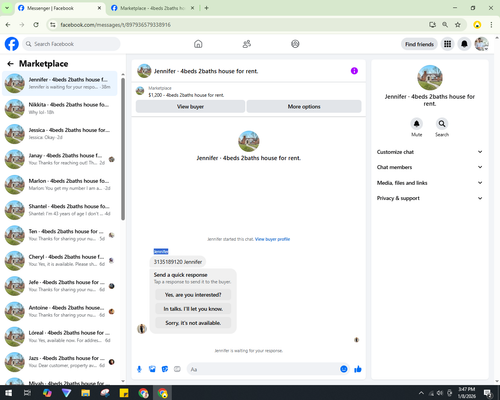Image resolution: width=500 pixels, height=400 pixels.
Task: Open Marlon conversation in chat list
Action: tap(60, 184)
